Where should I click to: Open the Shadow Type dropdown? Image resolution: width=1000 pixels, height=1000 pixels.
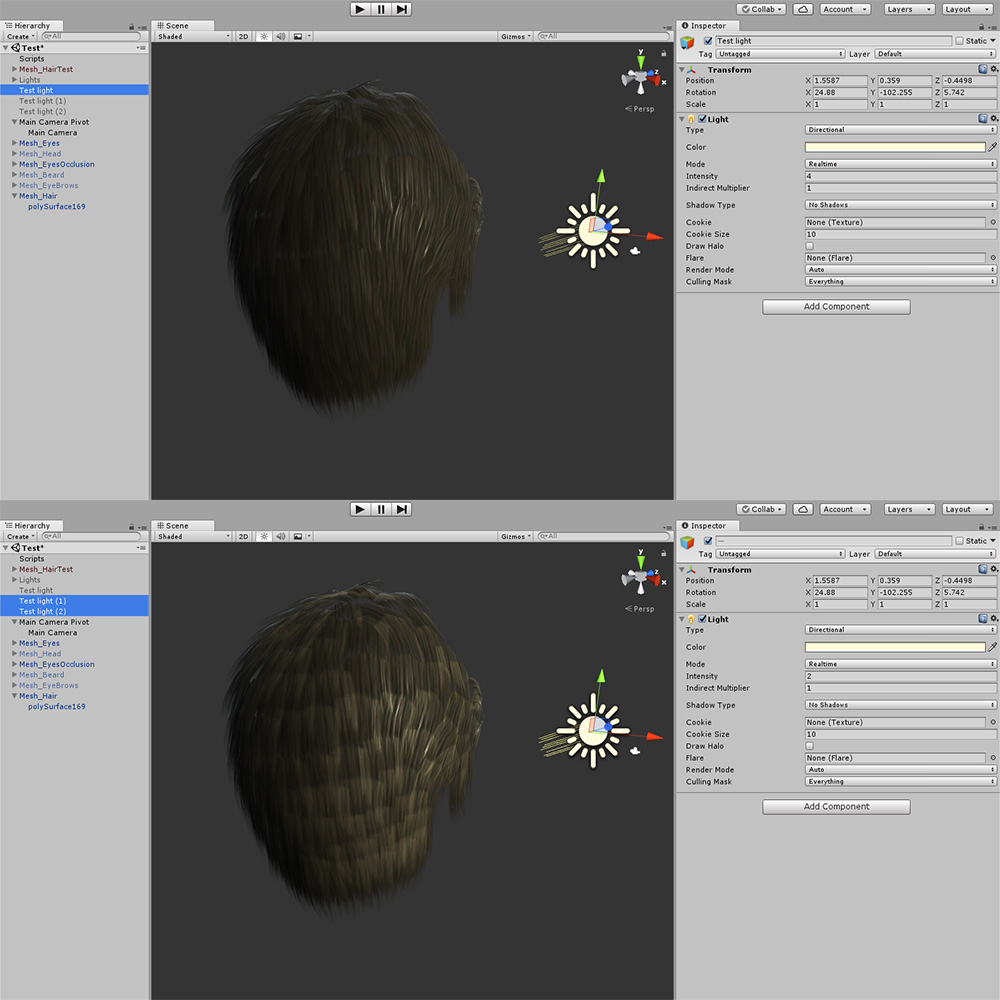899,205
